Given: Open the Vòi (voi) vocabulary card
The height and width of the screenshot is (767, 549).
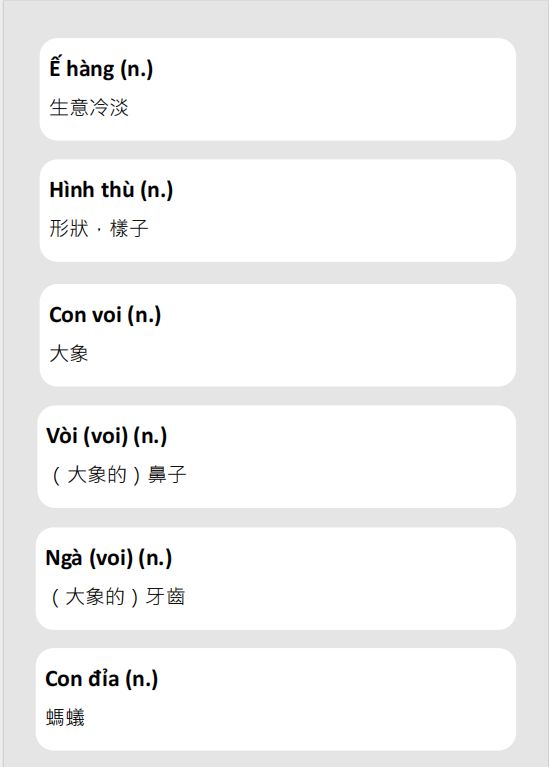Looking at the screenshot, I should 276,456.
